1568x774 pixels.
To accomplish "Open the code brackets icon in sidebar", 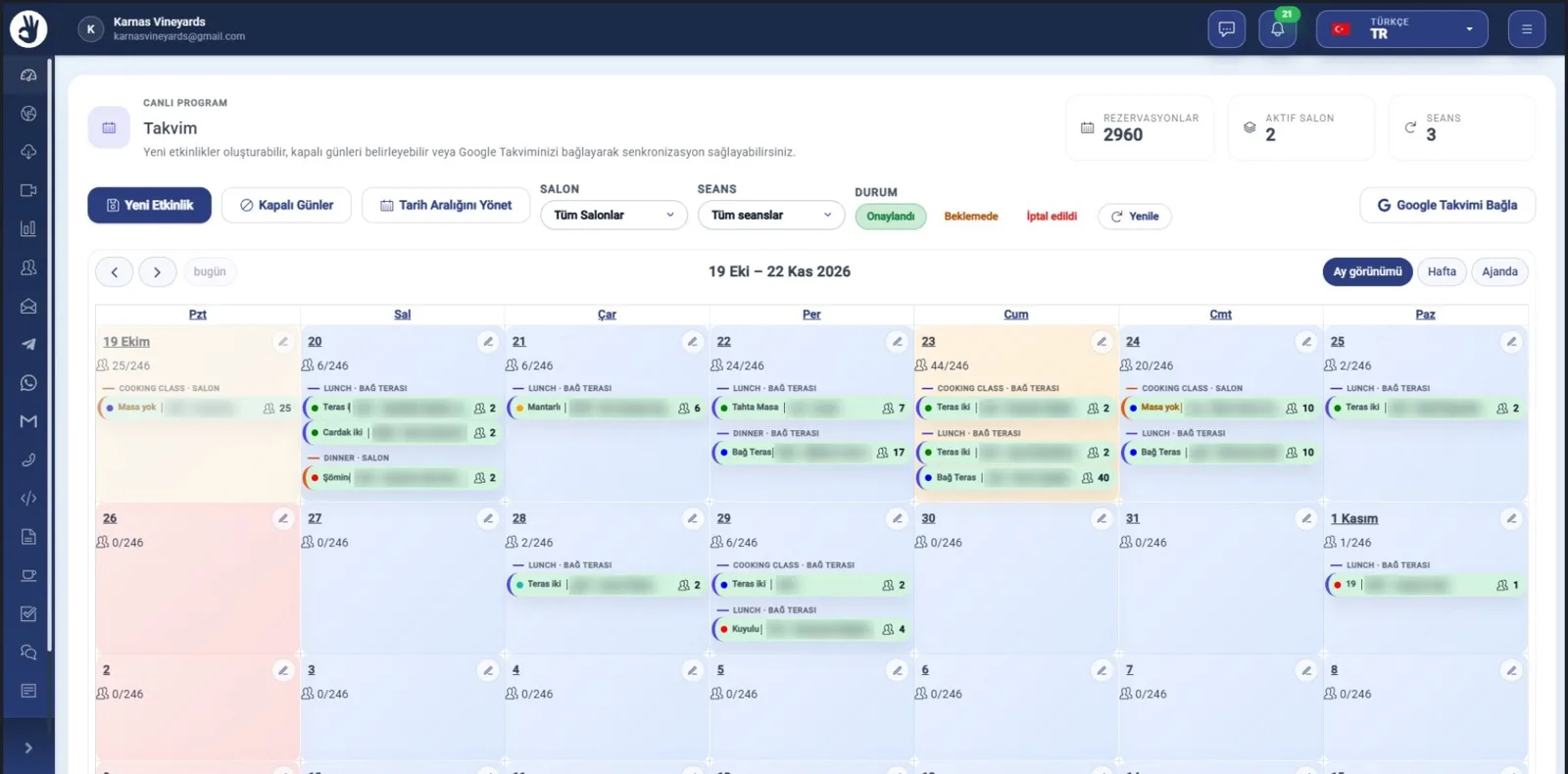I will pyautogui.click(x=28, y=499).
